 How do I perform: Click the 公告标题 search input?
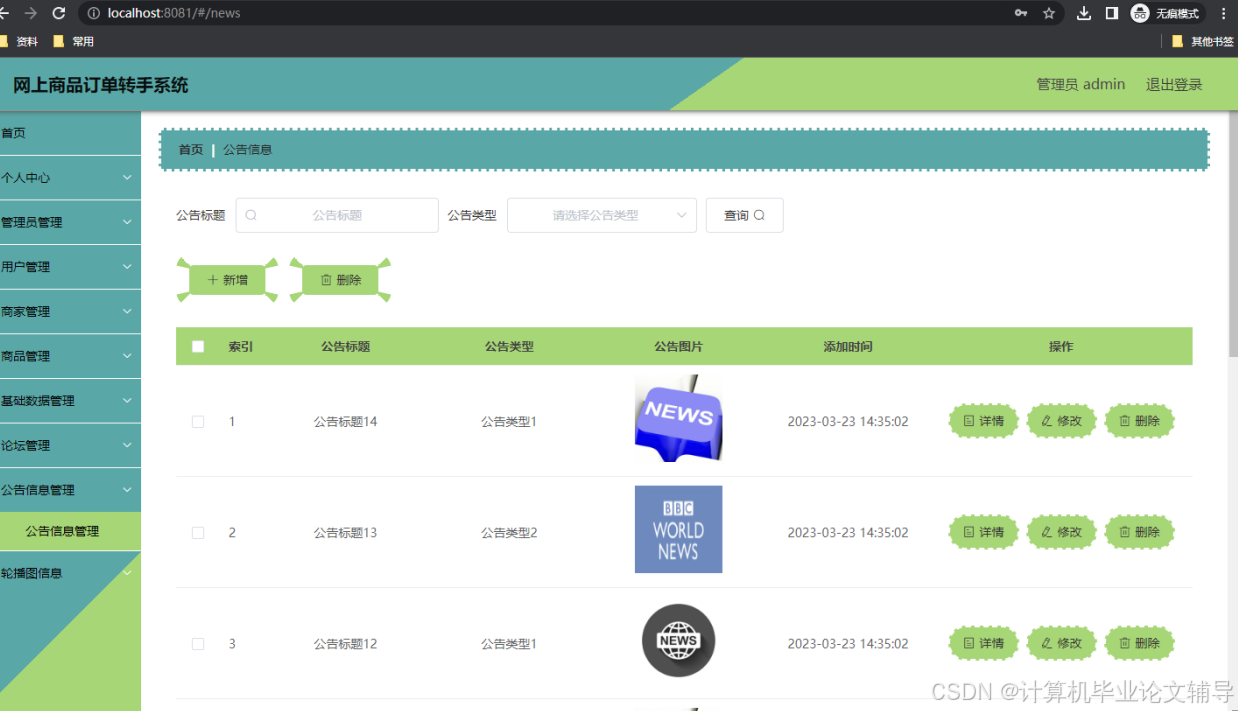(337, 215)
